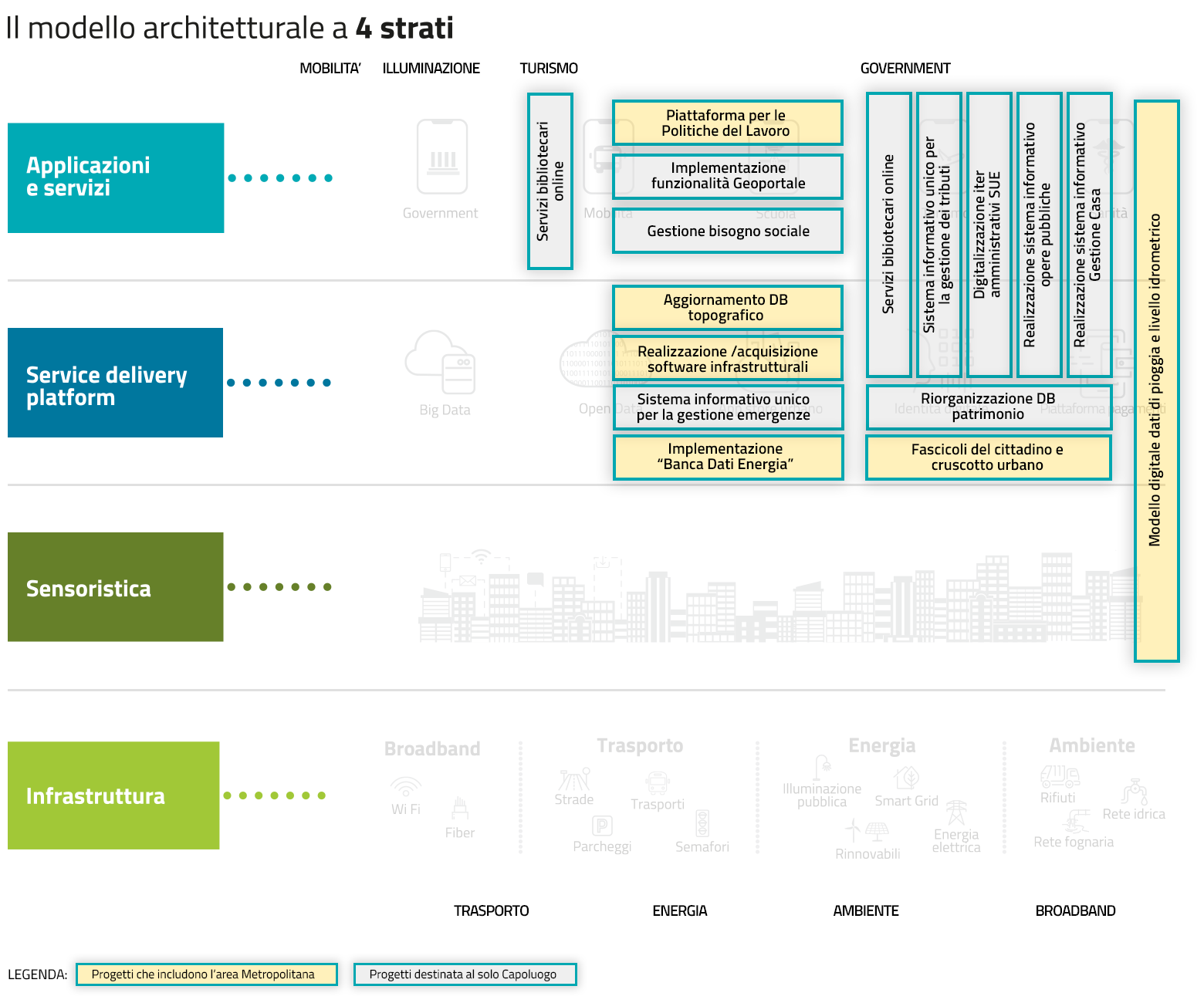Click the Aggiornamento DB topografico box
Viewport: 1204px width, 1003px height.
click(x=727, y=307)
